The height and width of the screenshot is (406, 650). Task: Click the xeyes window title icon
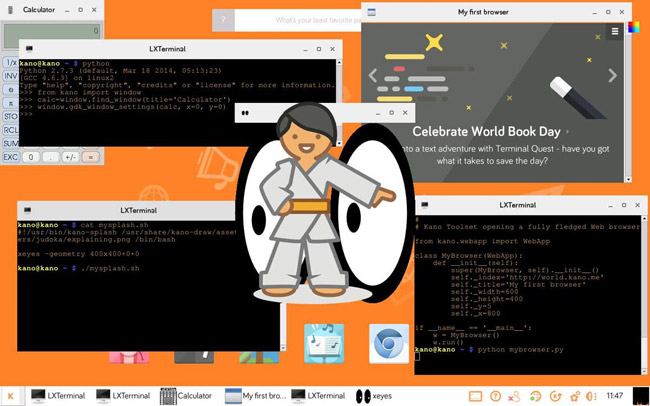245,113
